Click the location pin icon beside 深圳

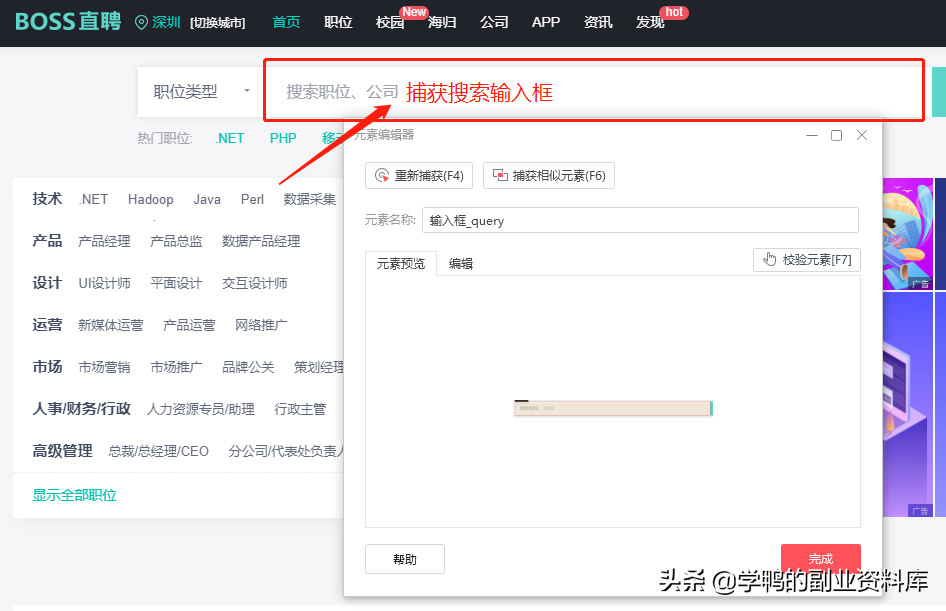click(141, 23)
